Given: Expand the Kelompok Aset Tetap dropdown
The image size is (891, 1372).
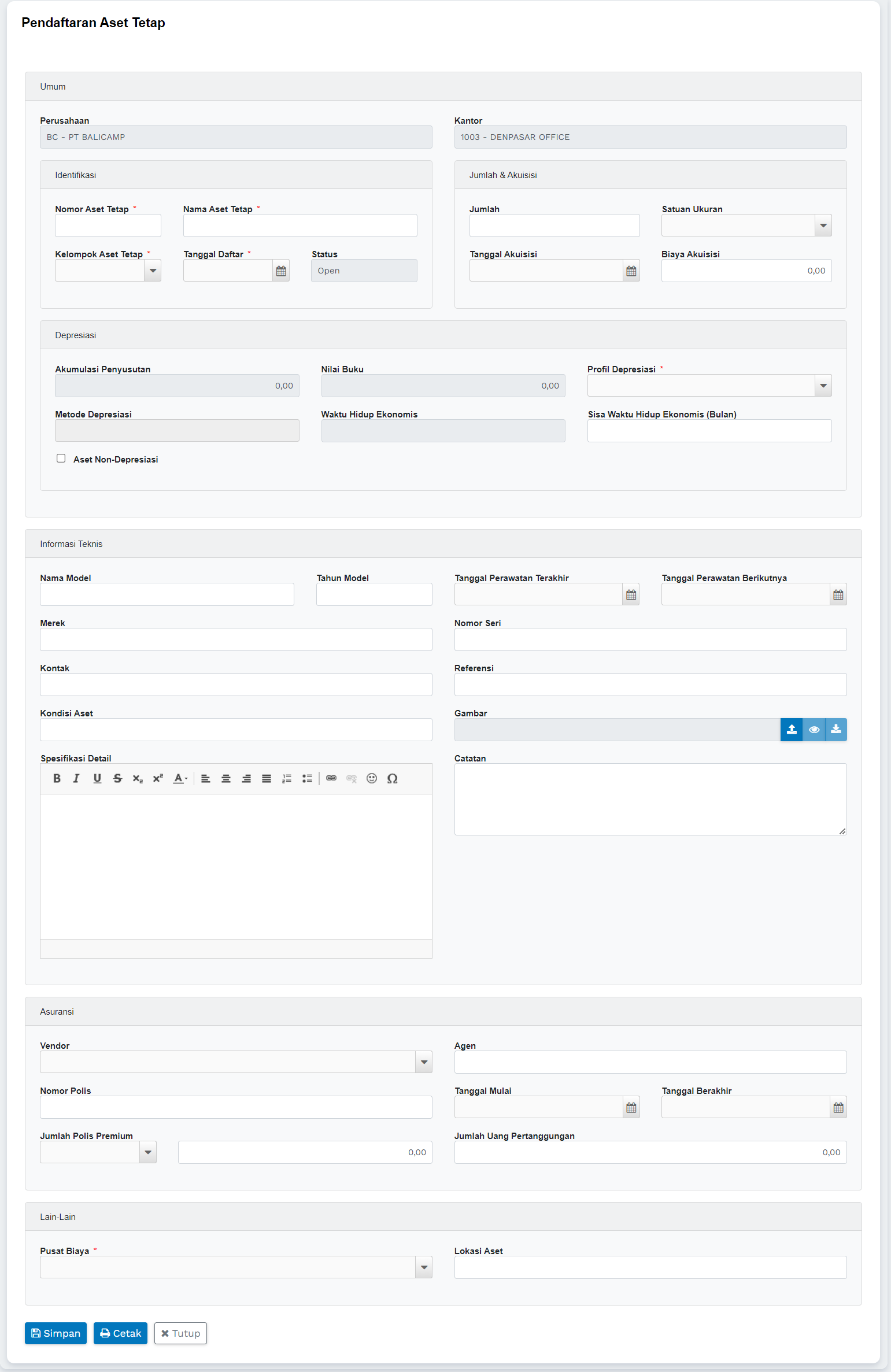Looking at the screenshot, I should pos(153,271).
